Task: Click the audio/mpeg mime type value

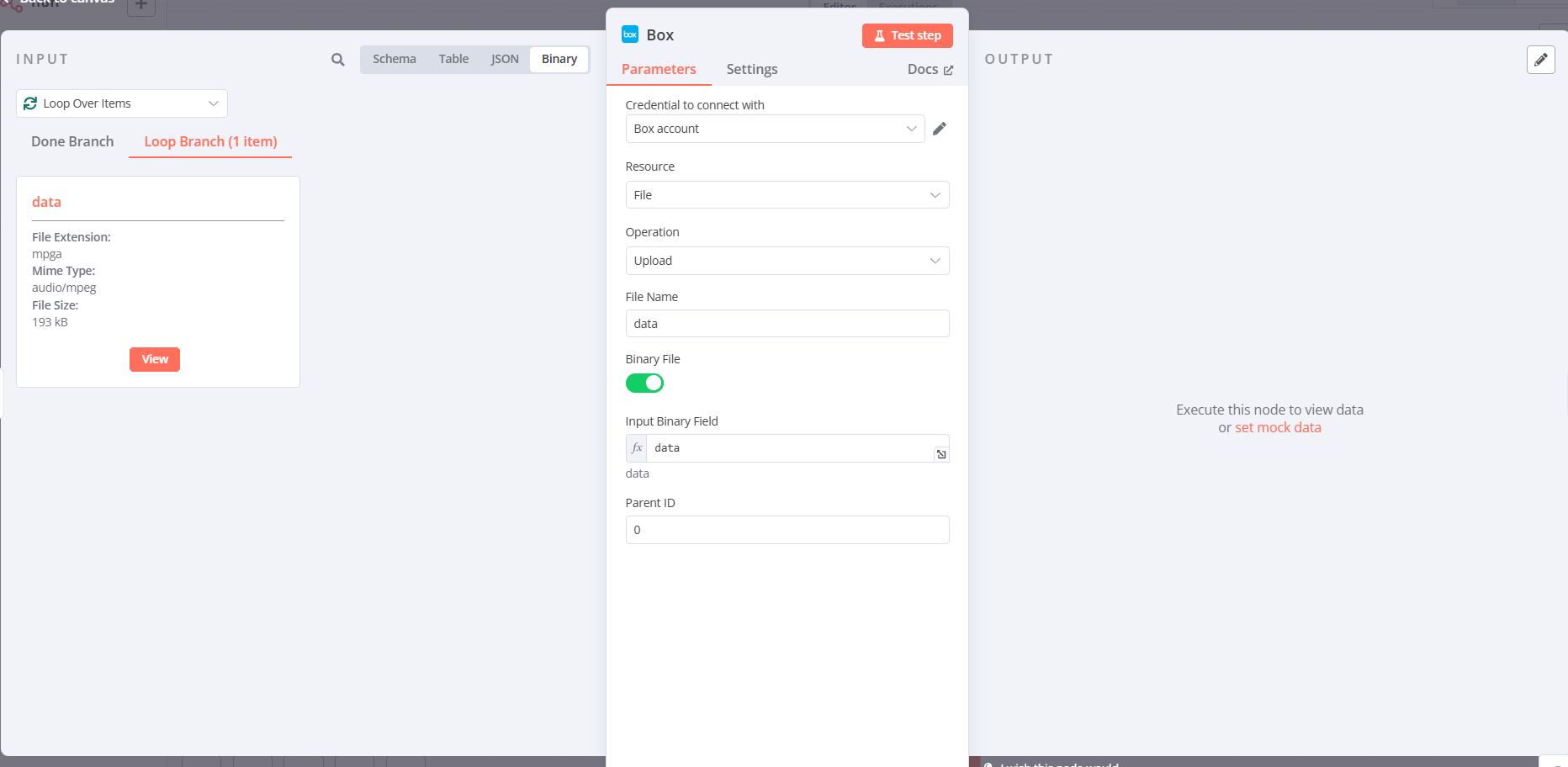Action: pos(64,288)
